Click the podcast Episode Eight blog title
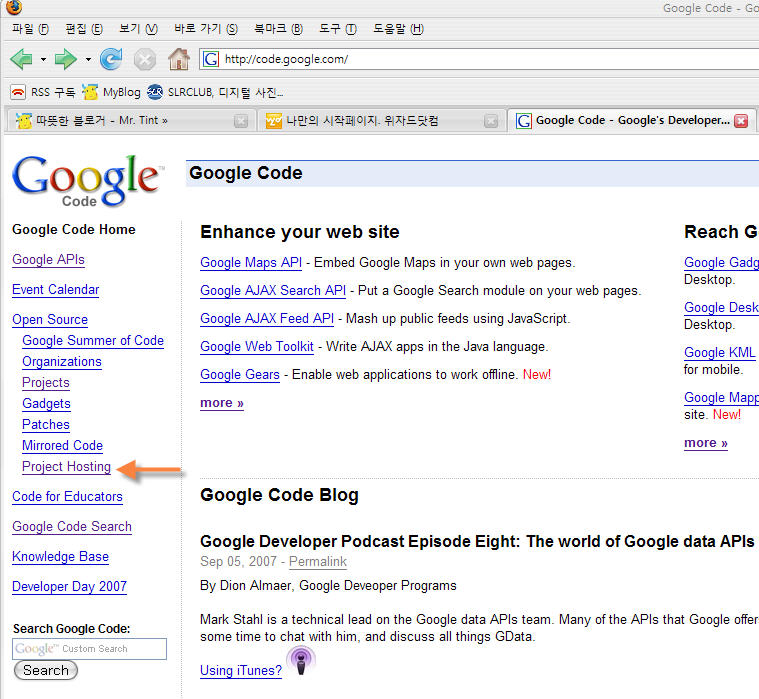 pos(477,542)
